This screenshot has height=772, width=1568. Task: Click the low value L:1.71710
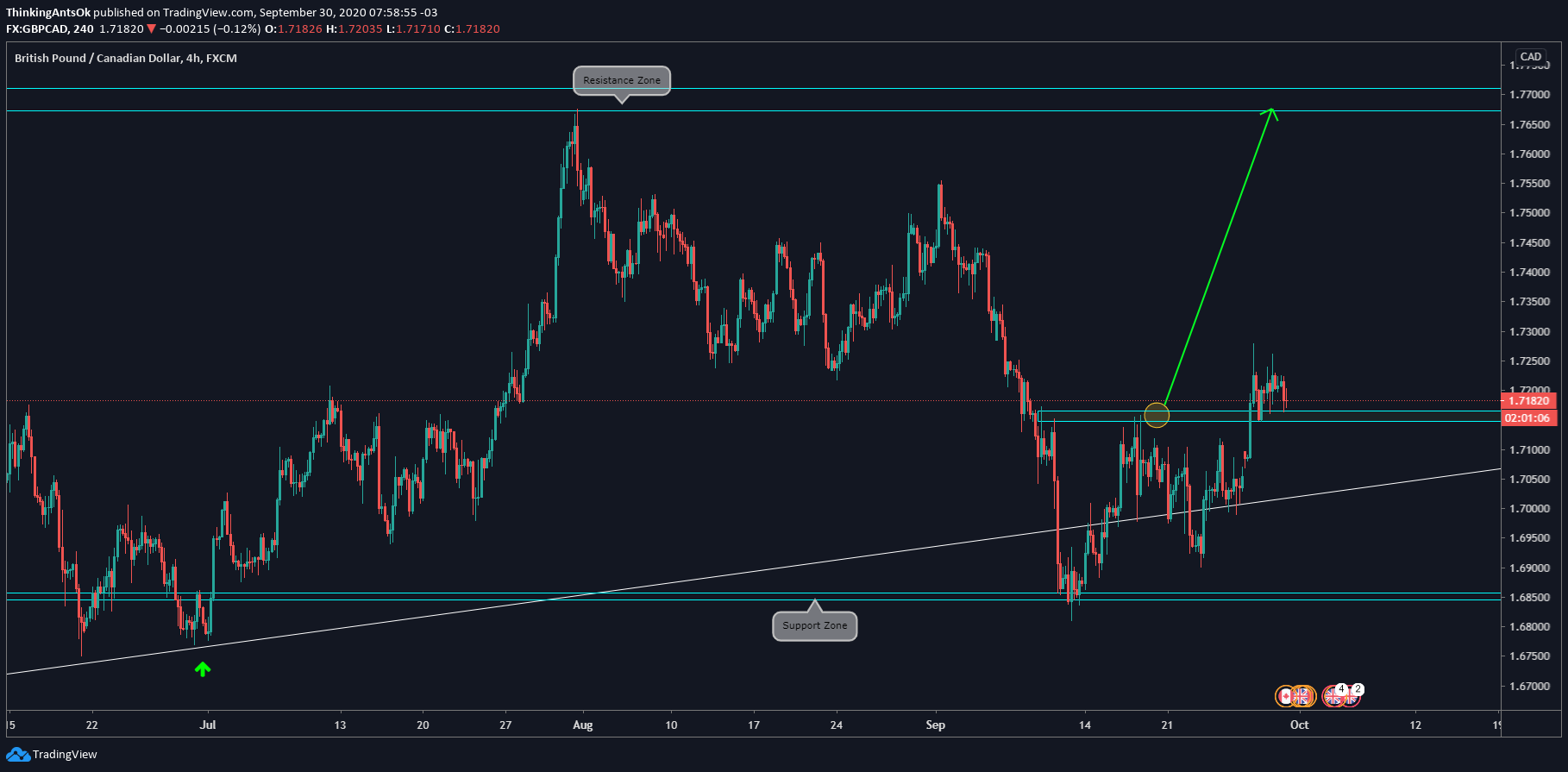[x=413, y=29]
